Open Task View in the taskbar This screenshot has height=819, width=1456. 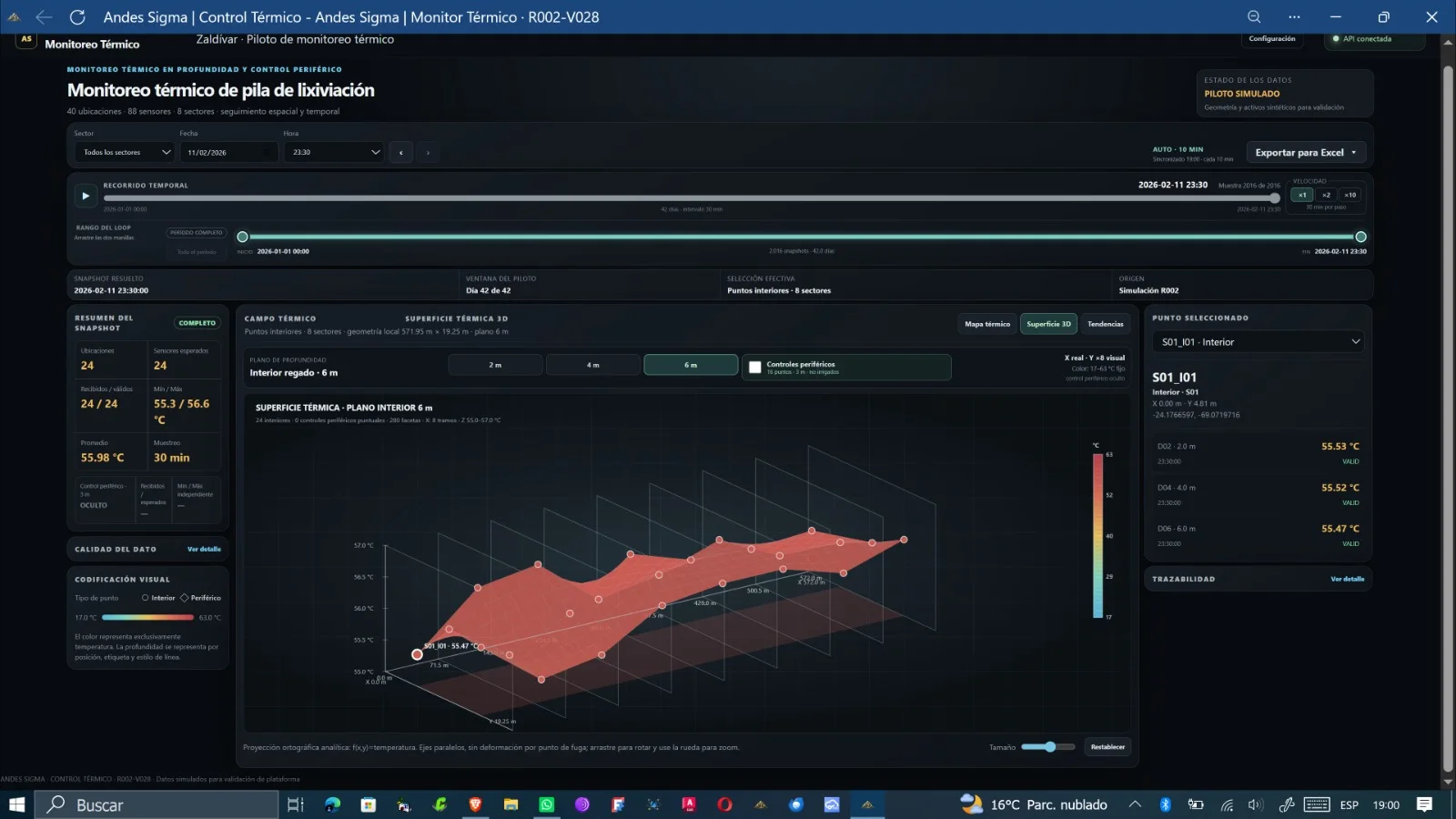[x=295, y=804]
